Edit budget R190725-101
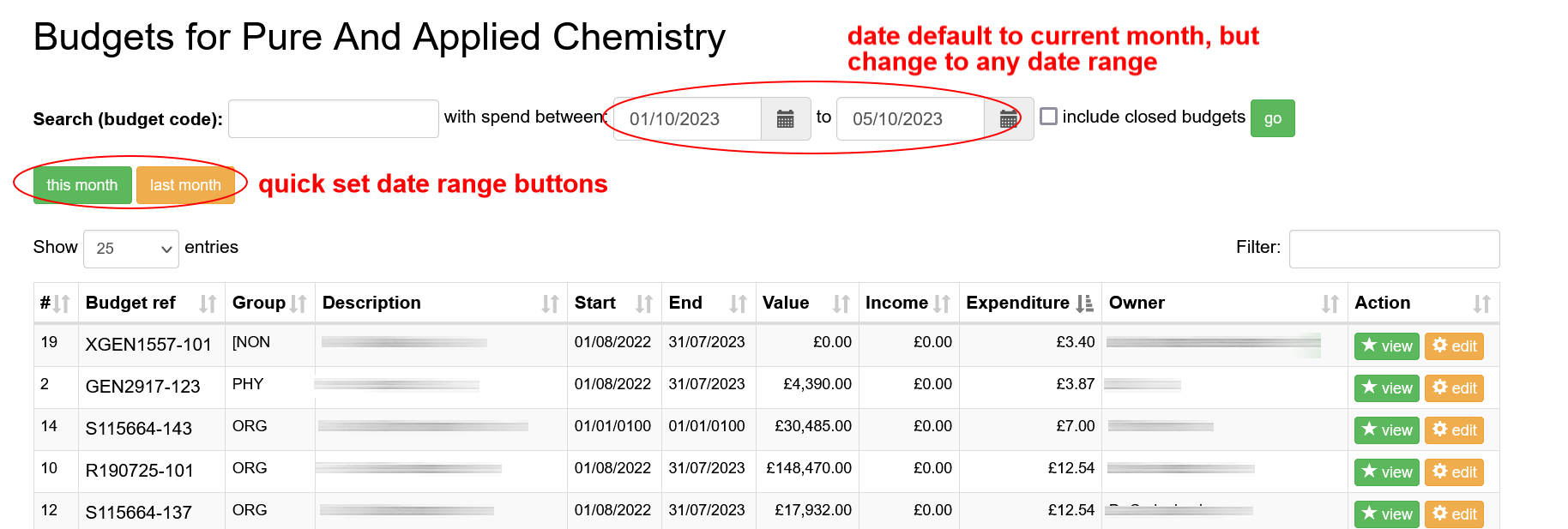The width and height of the screenshot is (1568, 529). pyautogui.click(x=1454, y=472)
